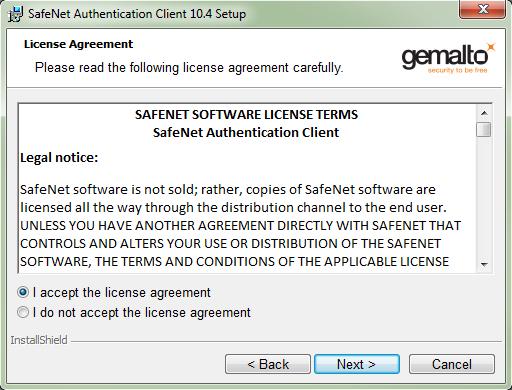The image size is (512, 390).
Task: Click 'SafeNet Authentication Client' license subtitle
Action: click(x=246, y=132)
